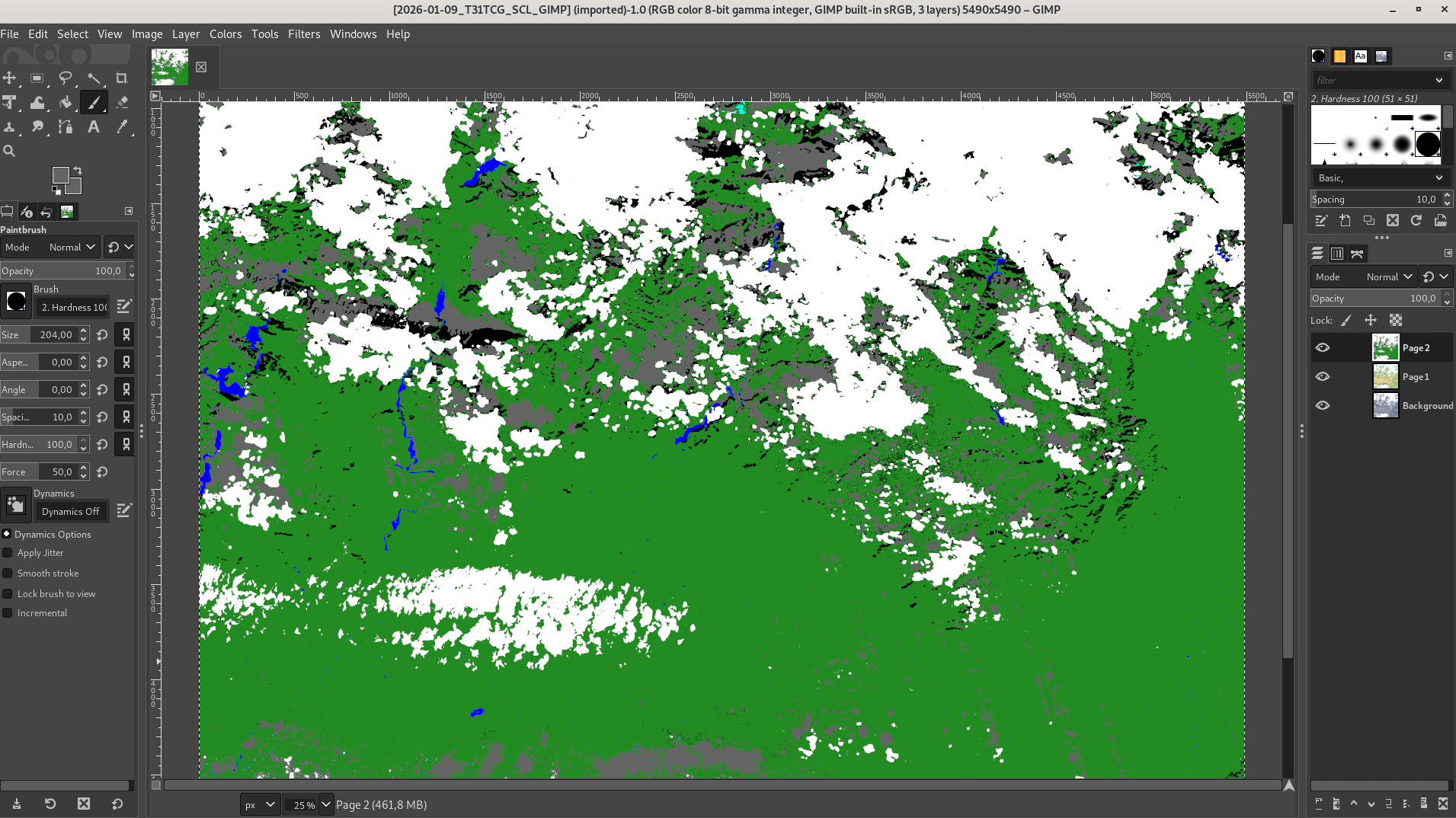Open the brush editor icon

coord(124,306)
